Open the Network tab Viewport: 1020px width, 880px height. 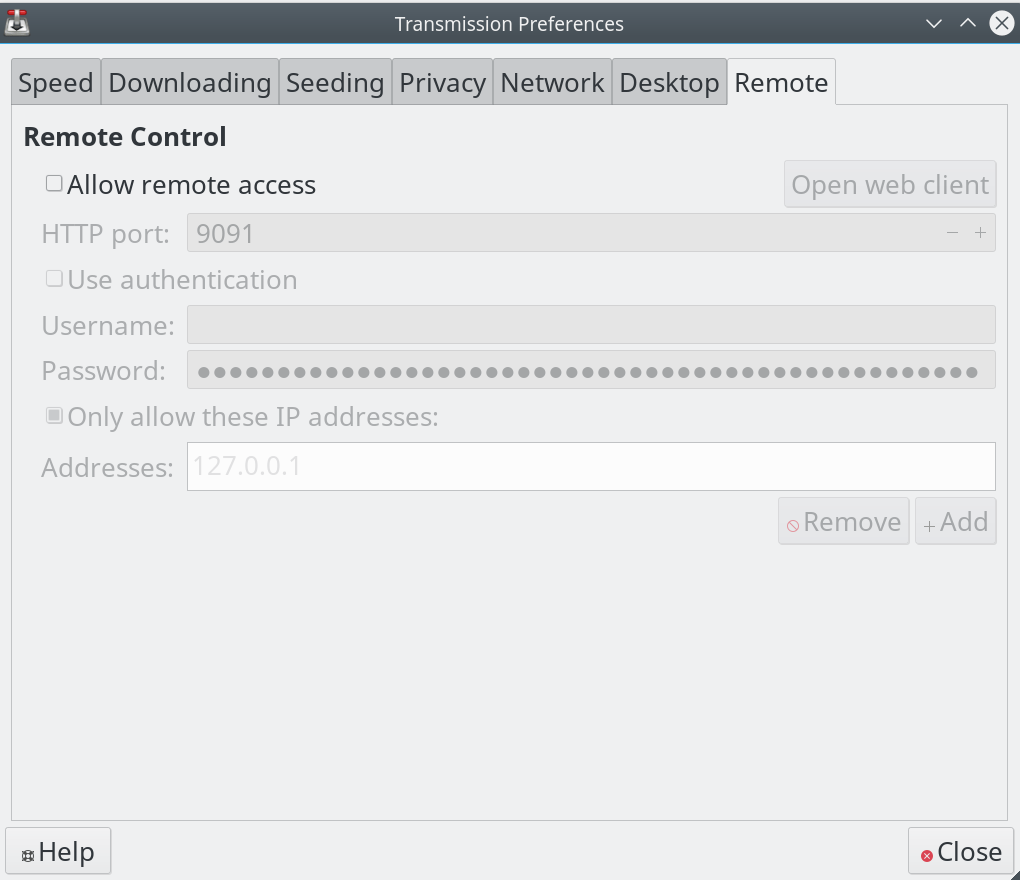pyautogui.click(x=552, y=82)
